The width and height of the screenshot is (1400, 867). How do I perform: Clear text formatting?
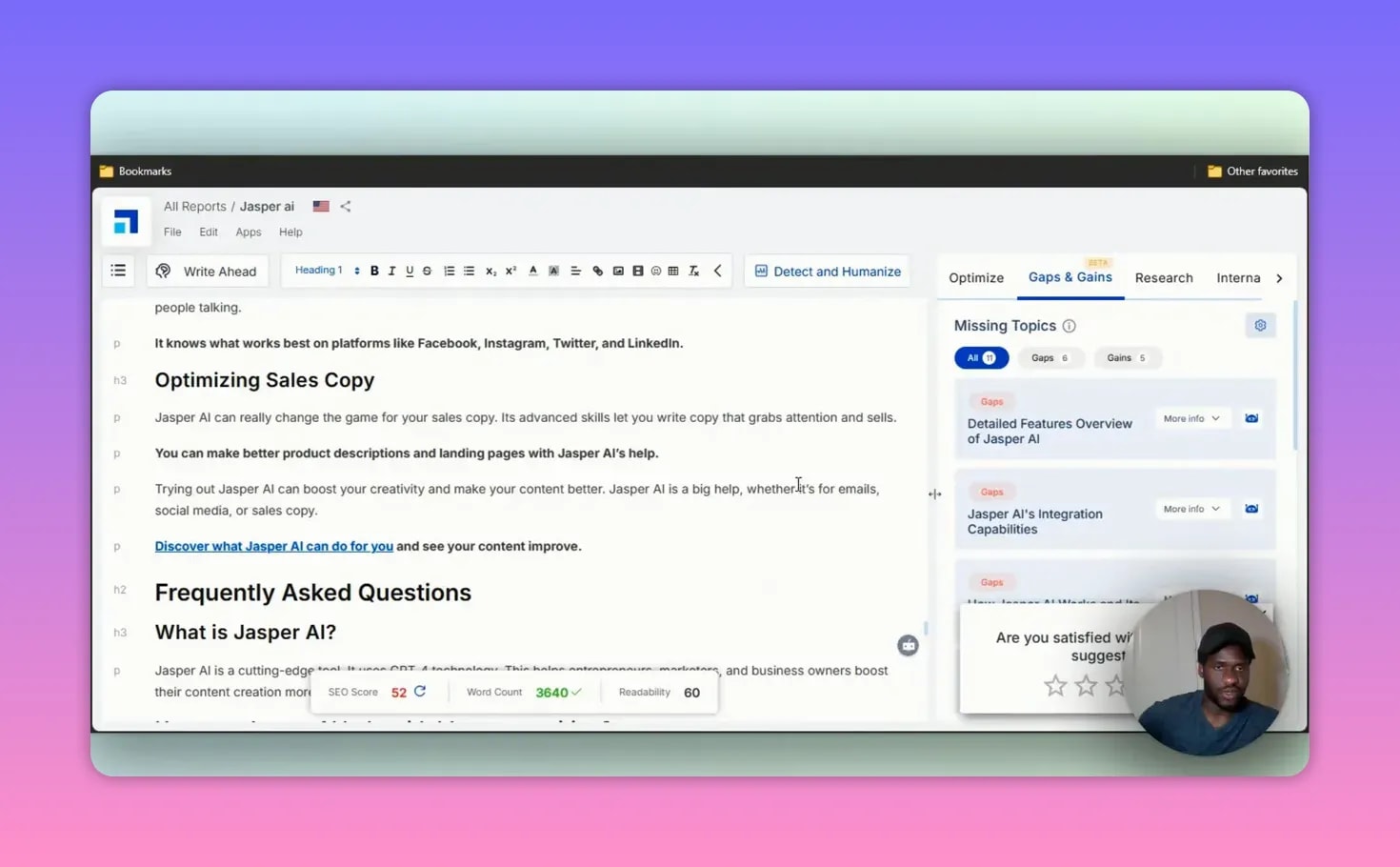coord(693,272)
